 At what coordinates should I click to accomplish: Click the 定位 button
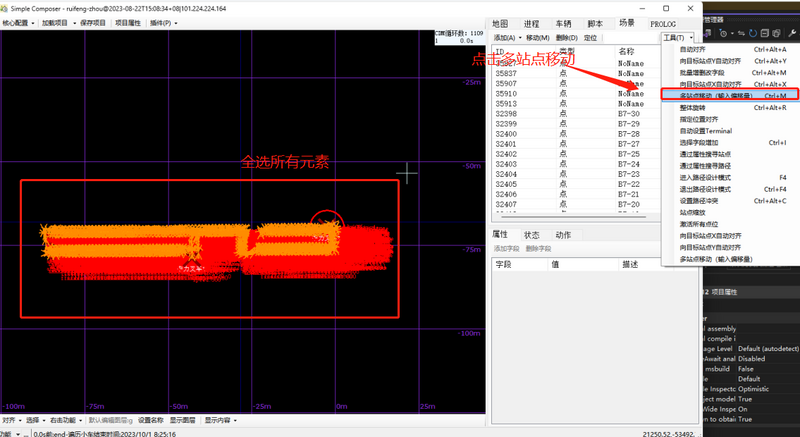coord(590,37)
